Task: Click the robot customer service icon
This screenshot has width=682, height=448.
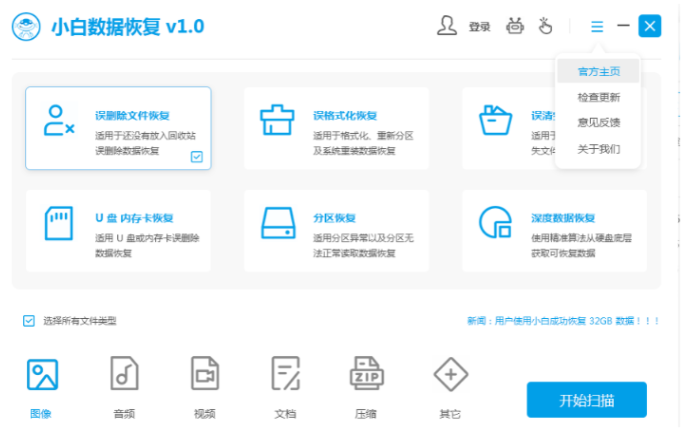Action: coord(515,27)
